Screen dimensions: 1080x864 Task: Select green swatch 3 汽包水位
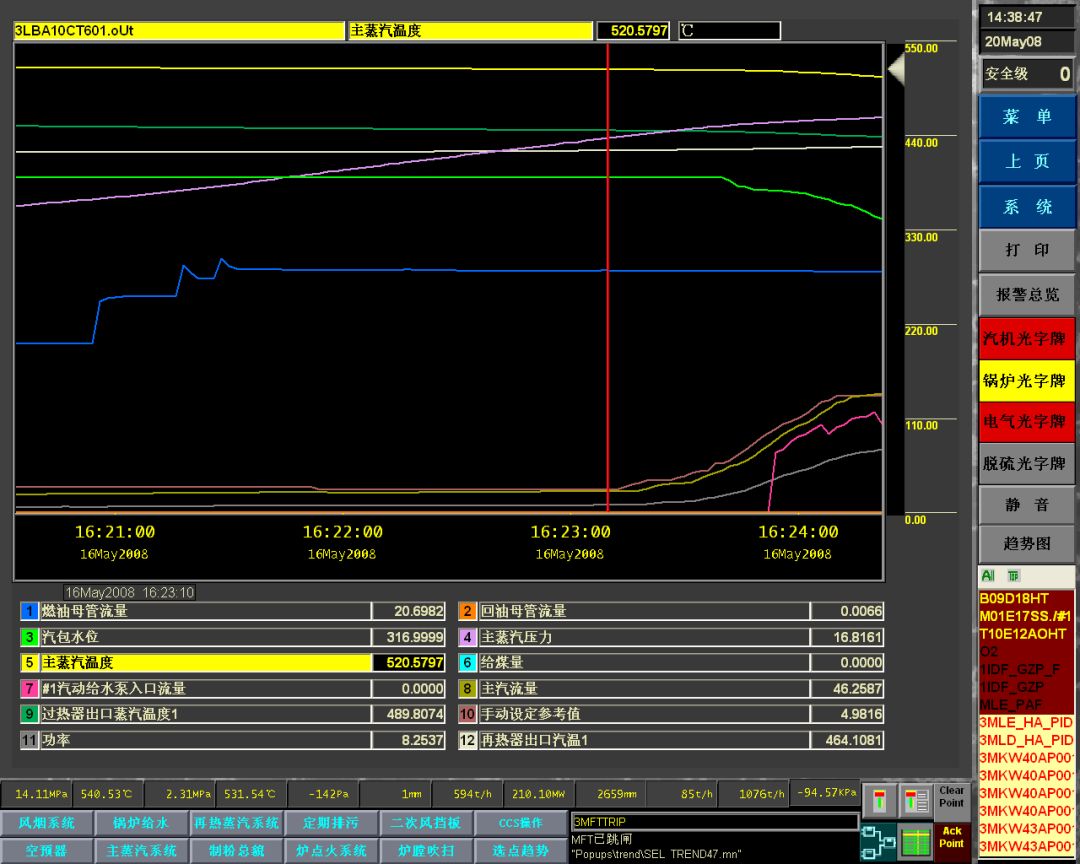[x=30, y=637]
